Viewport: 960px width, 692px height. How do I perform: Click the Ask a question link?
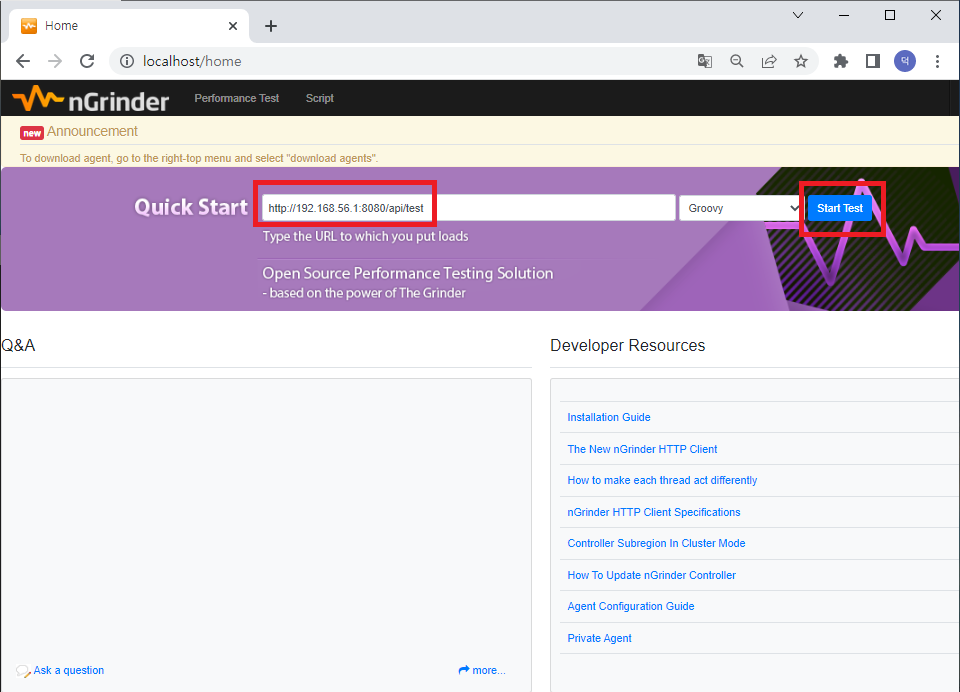69,670
